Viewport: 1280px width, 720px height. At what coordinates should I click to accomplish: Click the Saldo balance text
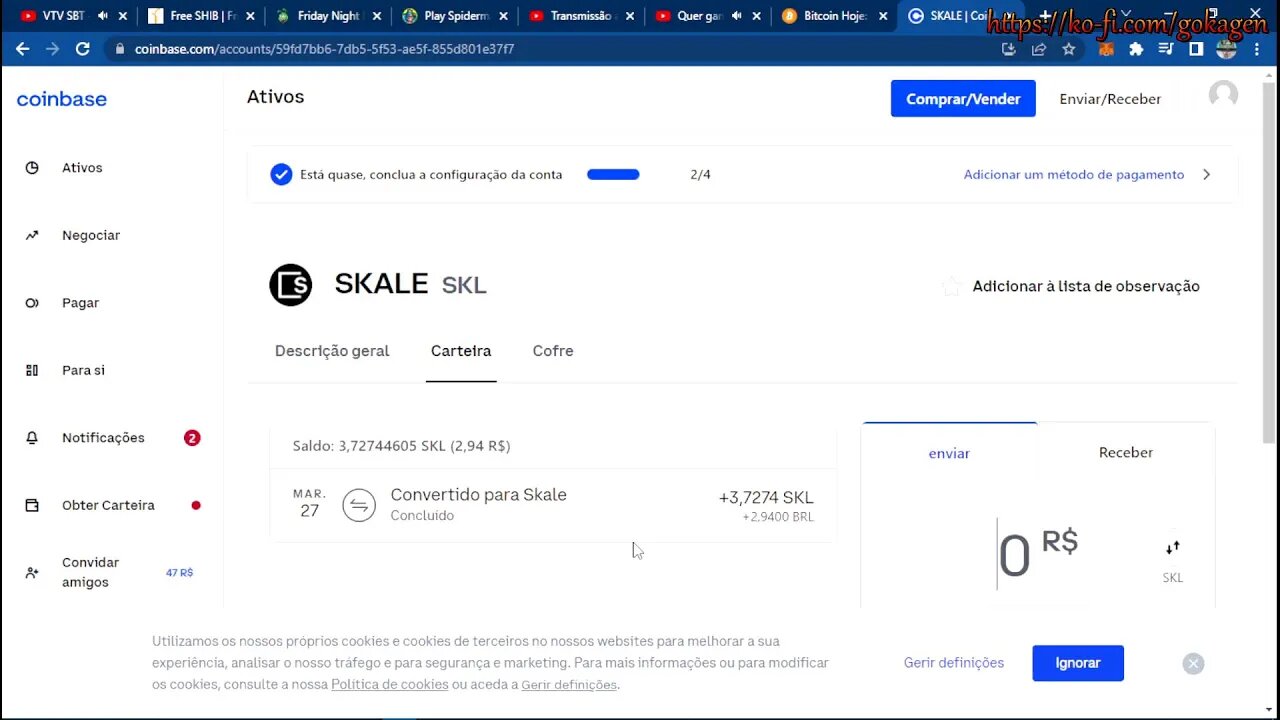pyautogui.click(x=401, y=446)
